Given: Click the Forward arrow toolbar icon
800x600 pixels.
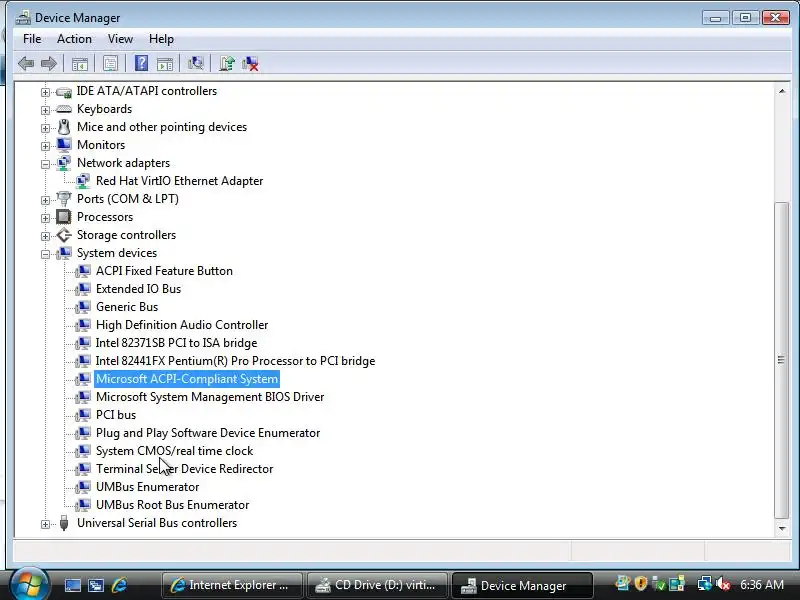Looking at the screenshot, I should 48,64.
